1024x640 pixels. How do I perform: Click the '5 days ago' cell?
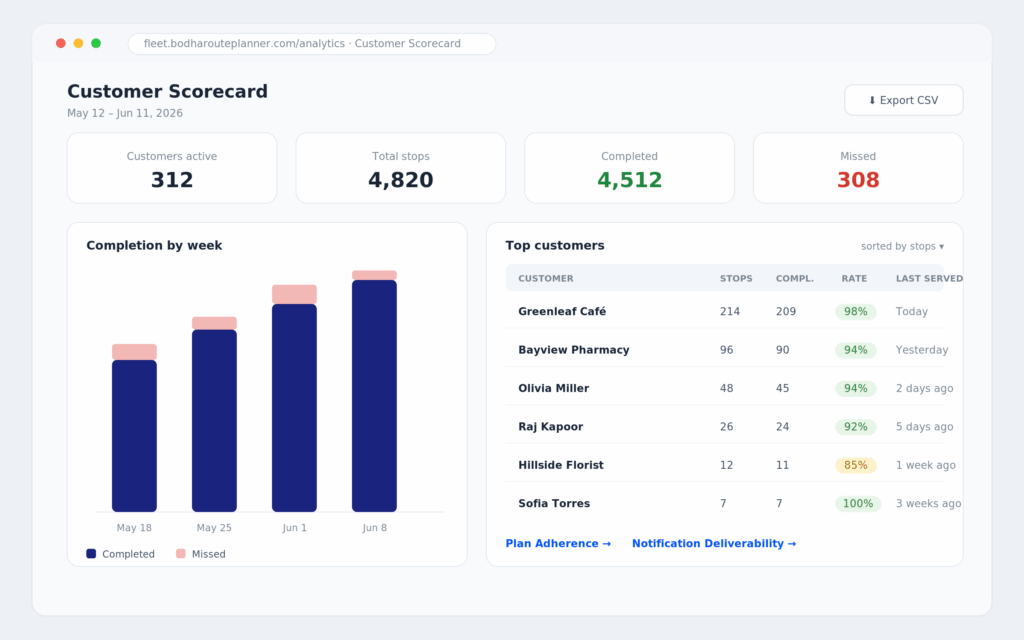924,427
